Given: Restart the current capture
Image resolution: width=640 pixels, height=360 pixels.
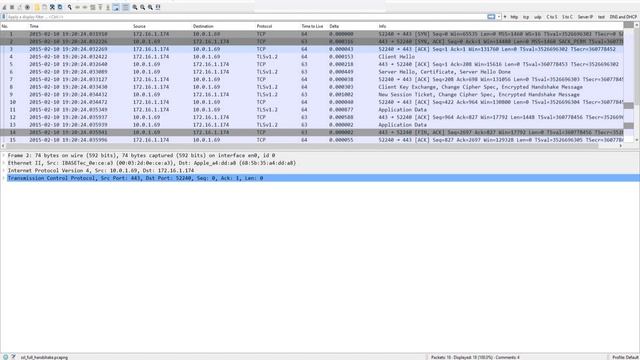Looking at the screenshot, I should pyautogui.click(x=20, y=7).
